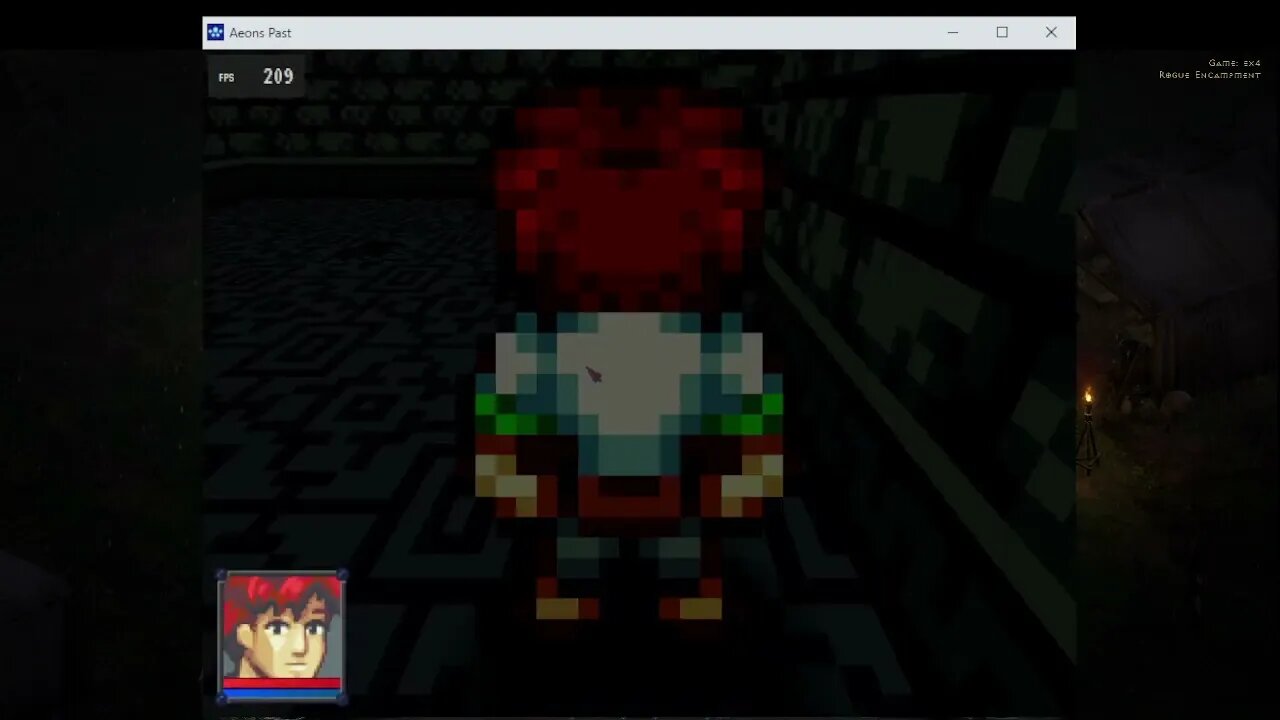Click the pixelated red-haired character sprite
This screenshot has width=1280, height=720.
click(x=629, y=352)
